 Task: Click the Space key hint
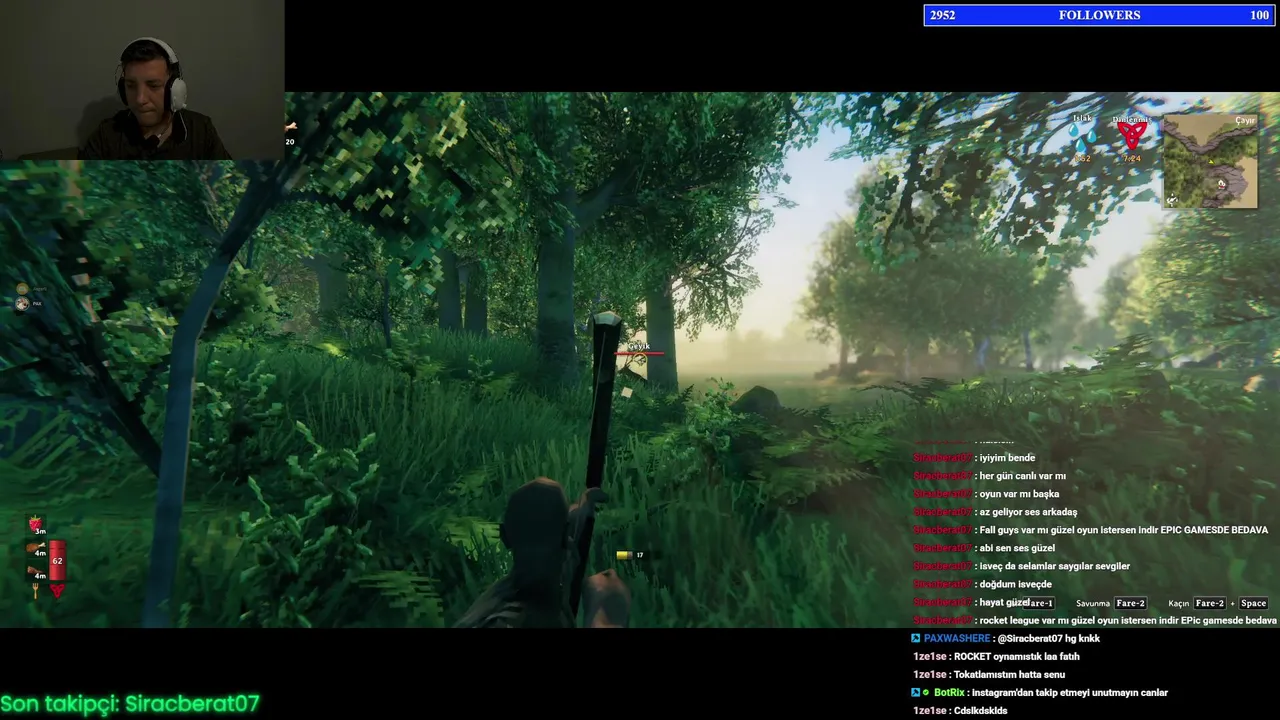pyautogui.click(x=1253, y=603)
